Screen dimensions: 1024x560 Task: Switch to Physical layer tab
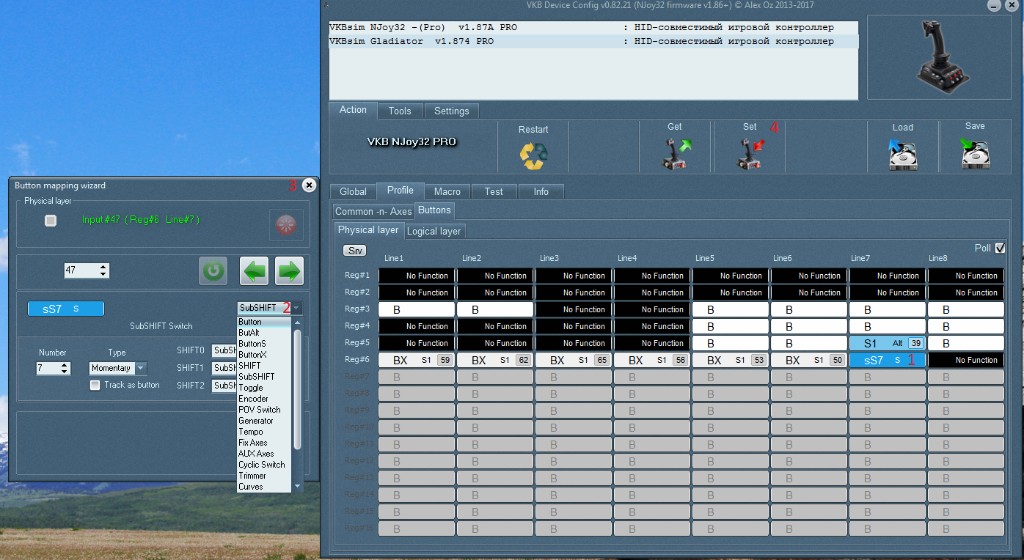tap(368, 230)
